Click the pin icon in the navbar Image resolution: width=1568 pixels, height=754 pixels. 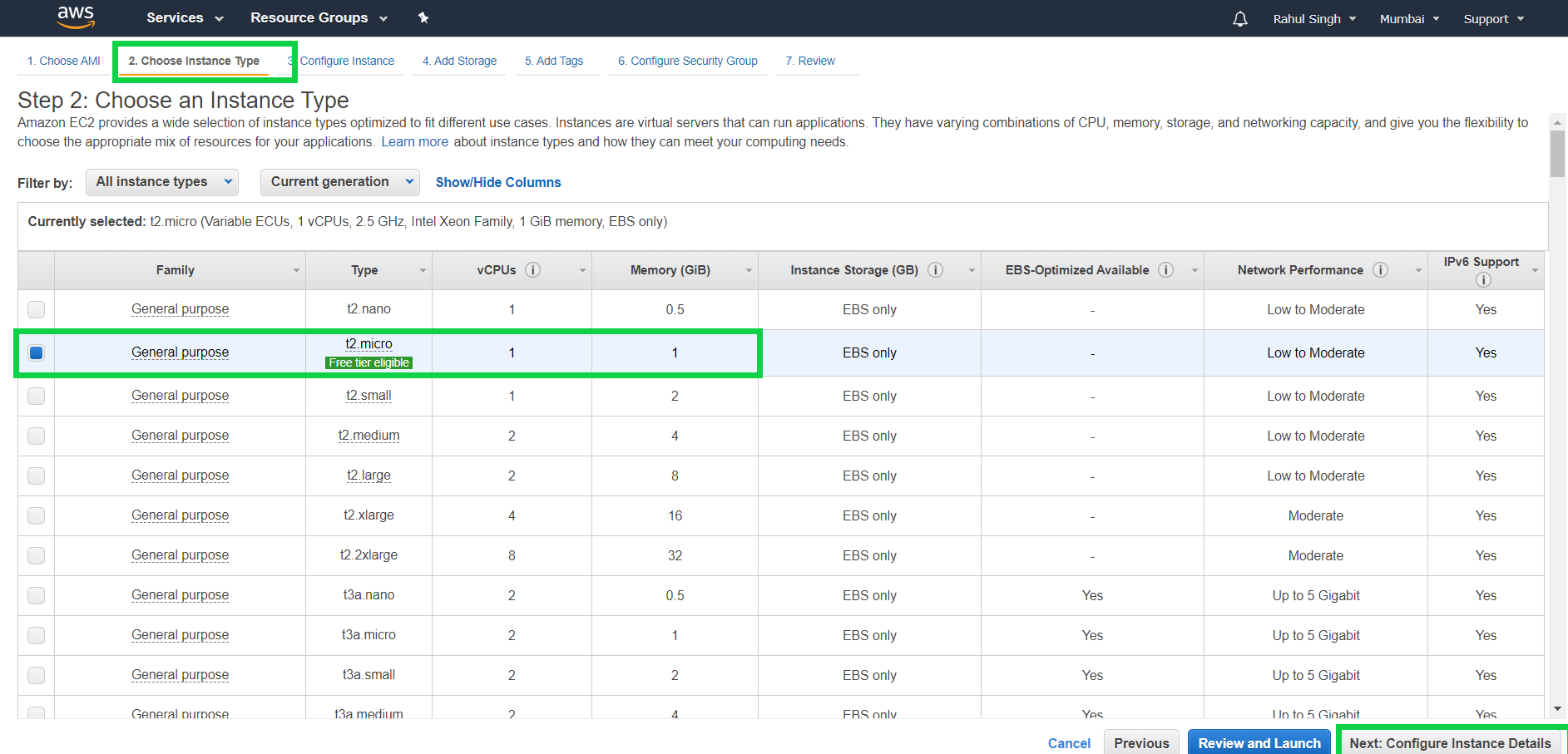(x=423, y=17)
